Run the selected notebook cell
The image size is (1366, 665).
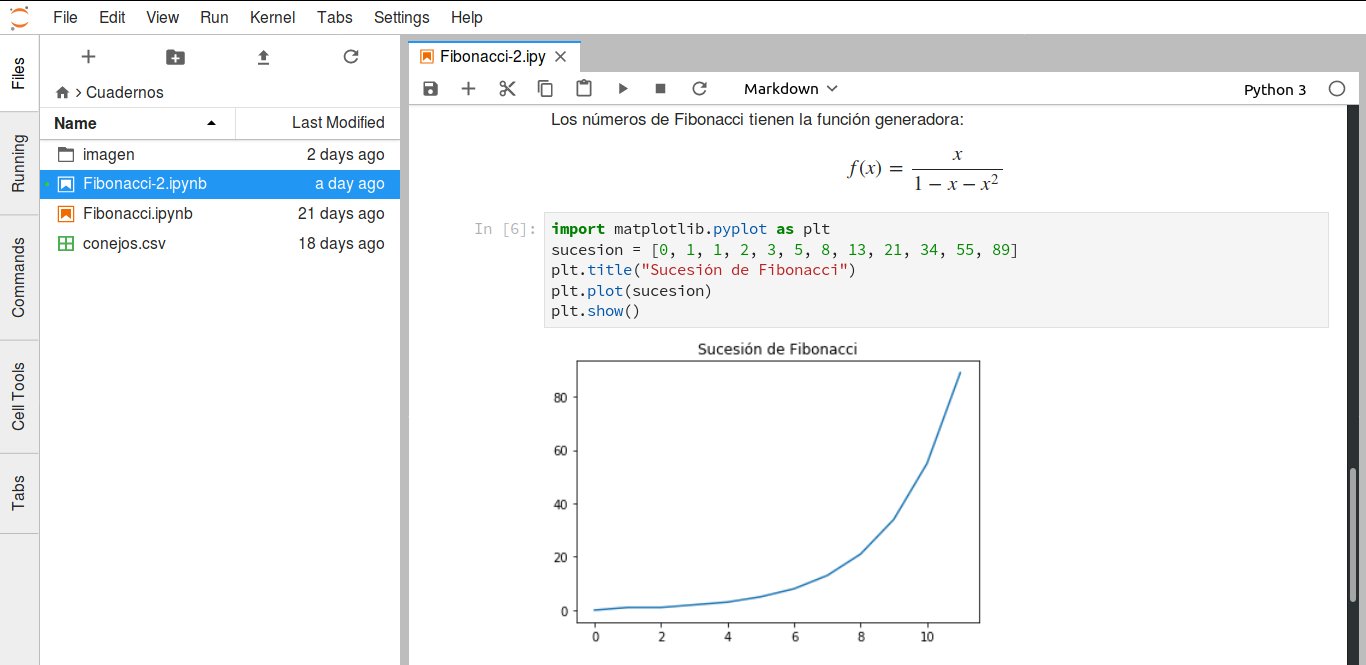pos(623,88)
